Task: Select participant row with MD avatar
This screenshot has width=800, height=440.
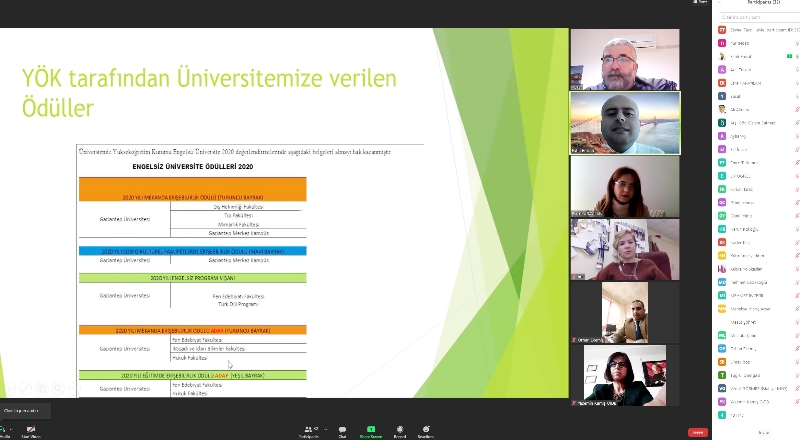Action: [x=759, y=282]
